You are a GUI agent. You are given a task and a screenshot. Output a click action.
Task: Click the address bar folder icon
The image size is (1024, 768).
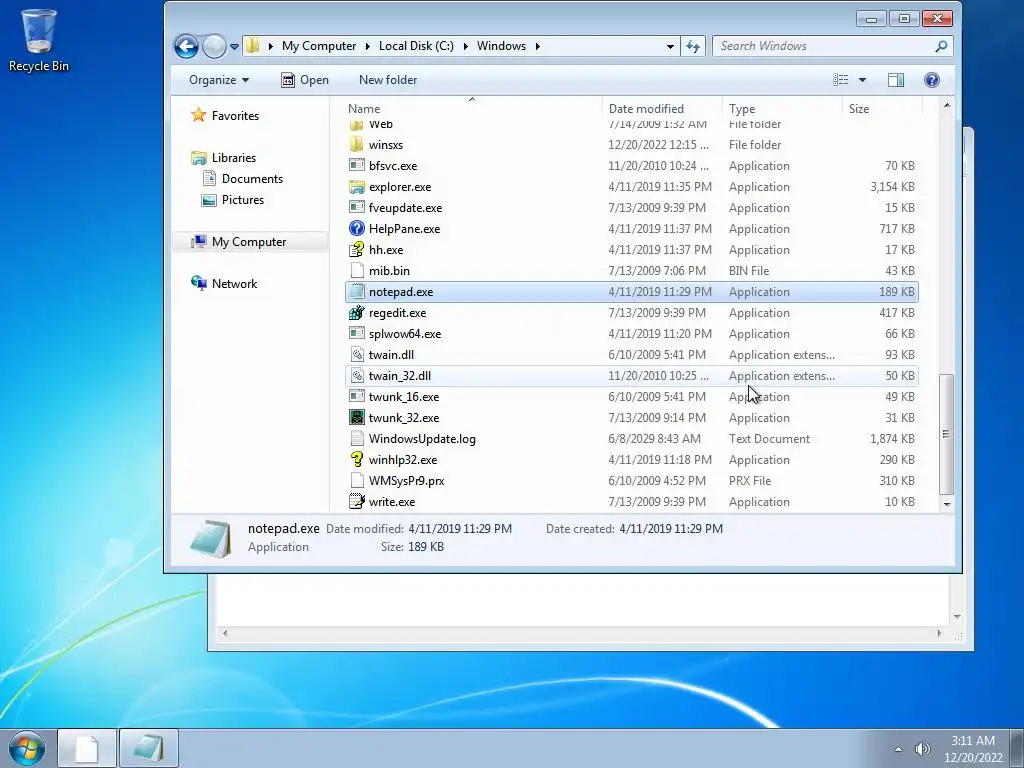tap(253, 46)
